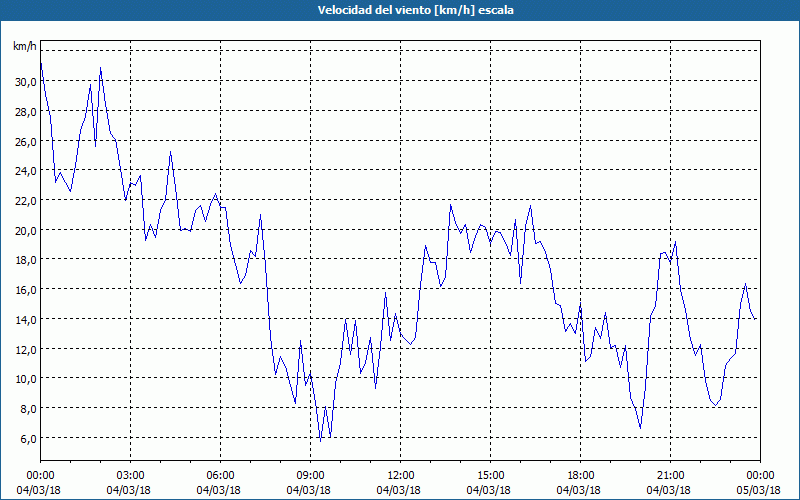
Task: Click the 15:00 time axis label
Action: click(490, 476)
